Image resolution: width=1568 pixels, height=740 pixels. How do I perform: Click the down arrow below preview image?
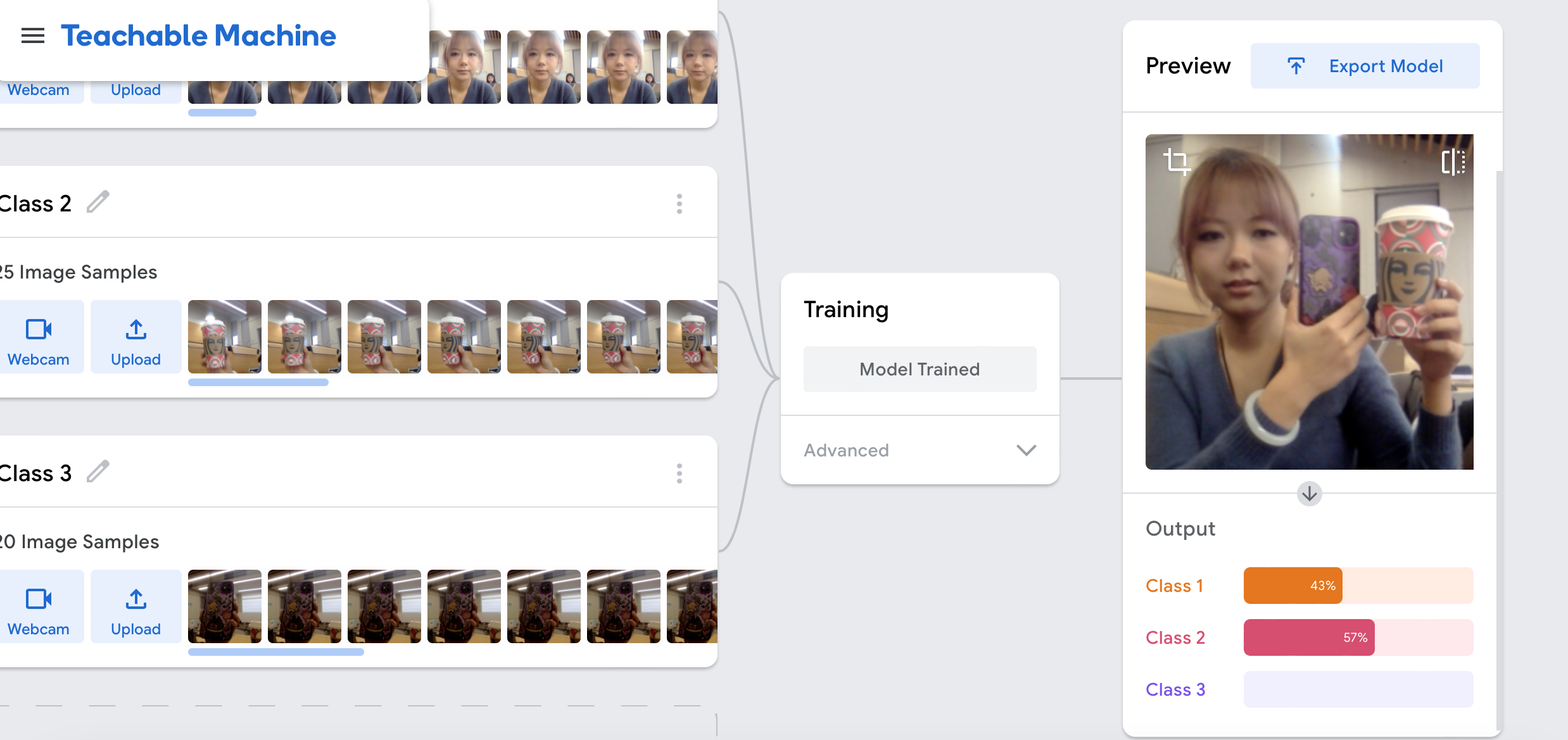point(1309,493)
